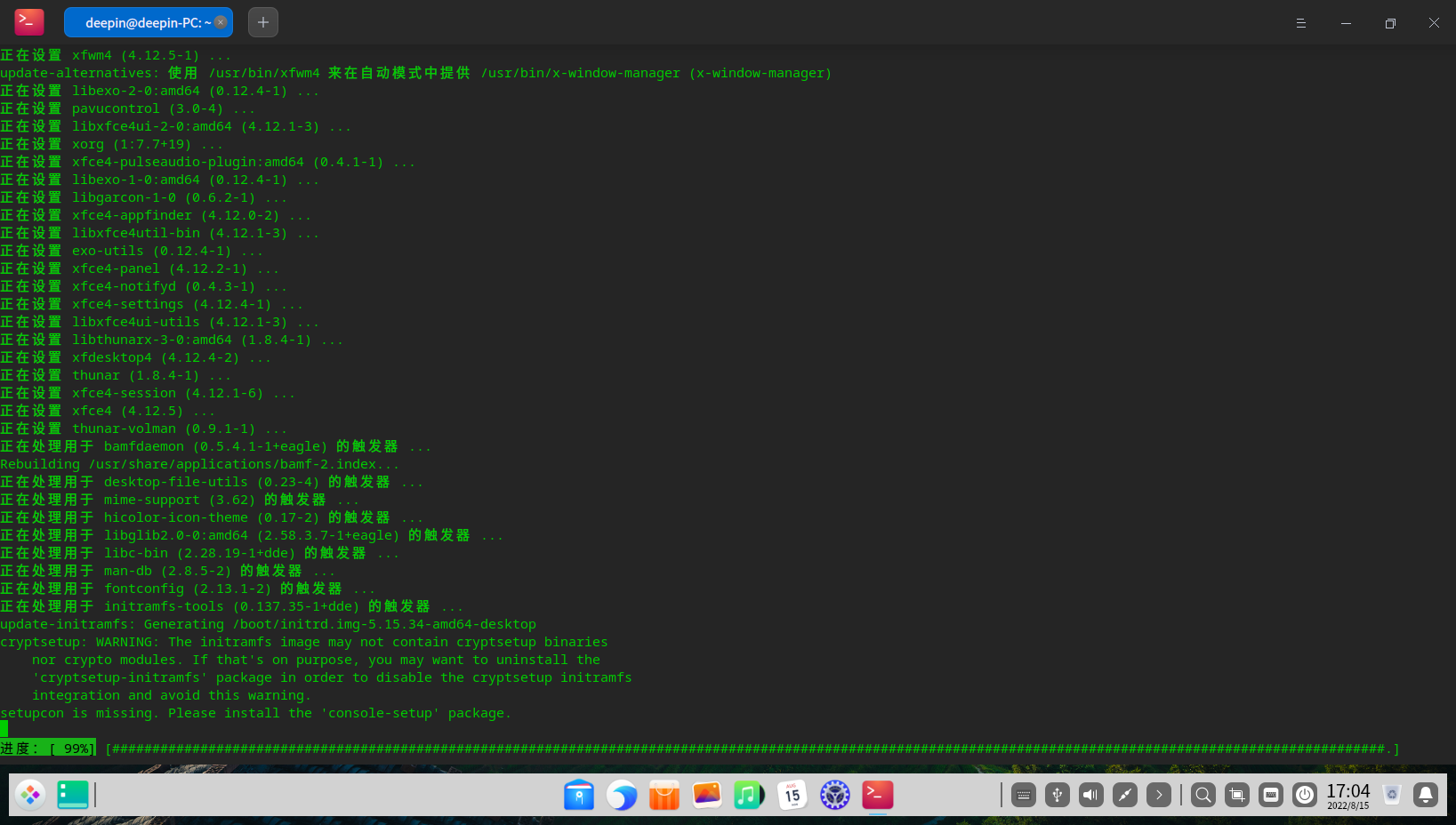Screen dimensions: 1456x825
Task: Click 'bamfdaemon (0.5.4.1-1+eagle)' text
Action: (215, 446)
